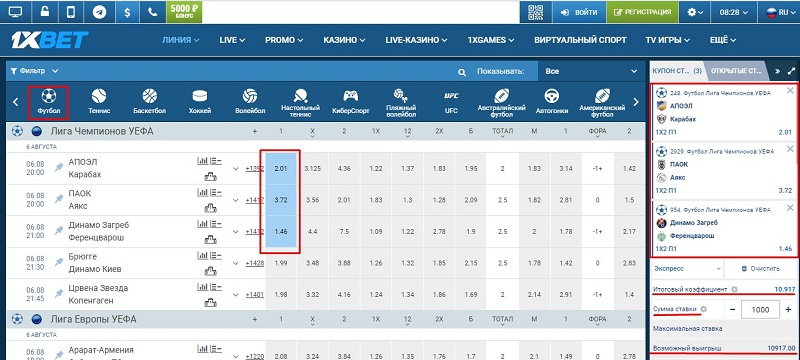The image size is (800, 360).
Task: Open the LIVE menu
Action: [232, 40]
